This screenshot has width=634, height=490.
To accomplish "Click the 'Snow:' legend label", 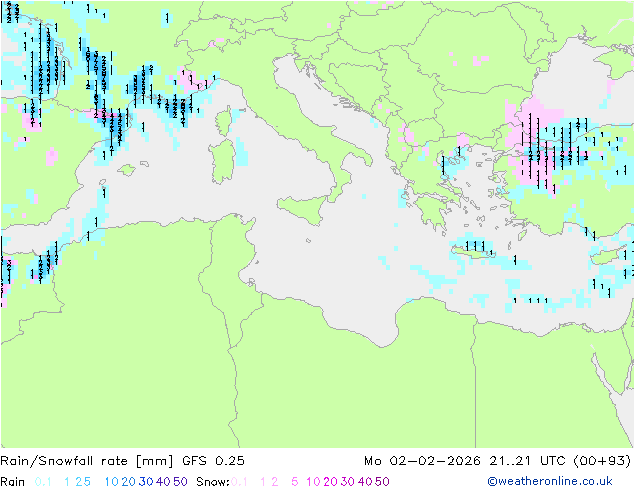I will [213, 482].
